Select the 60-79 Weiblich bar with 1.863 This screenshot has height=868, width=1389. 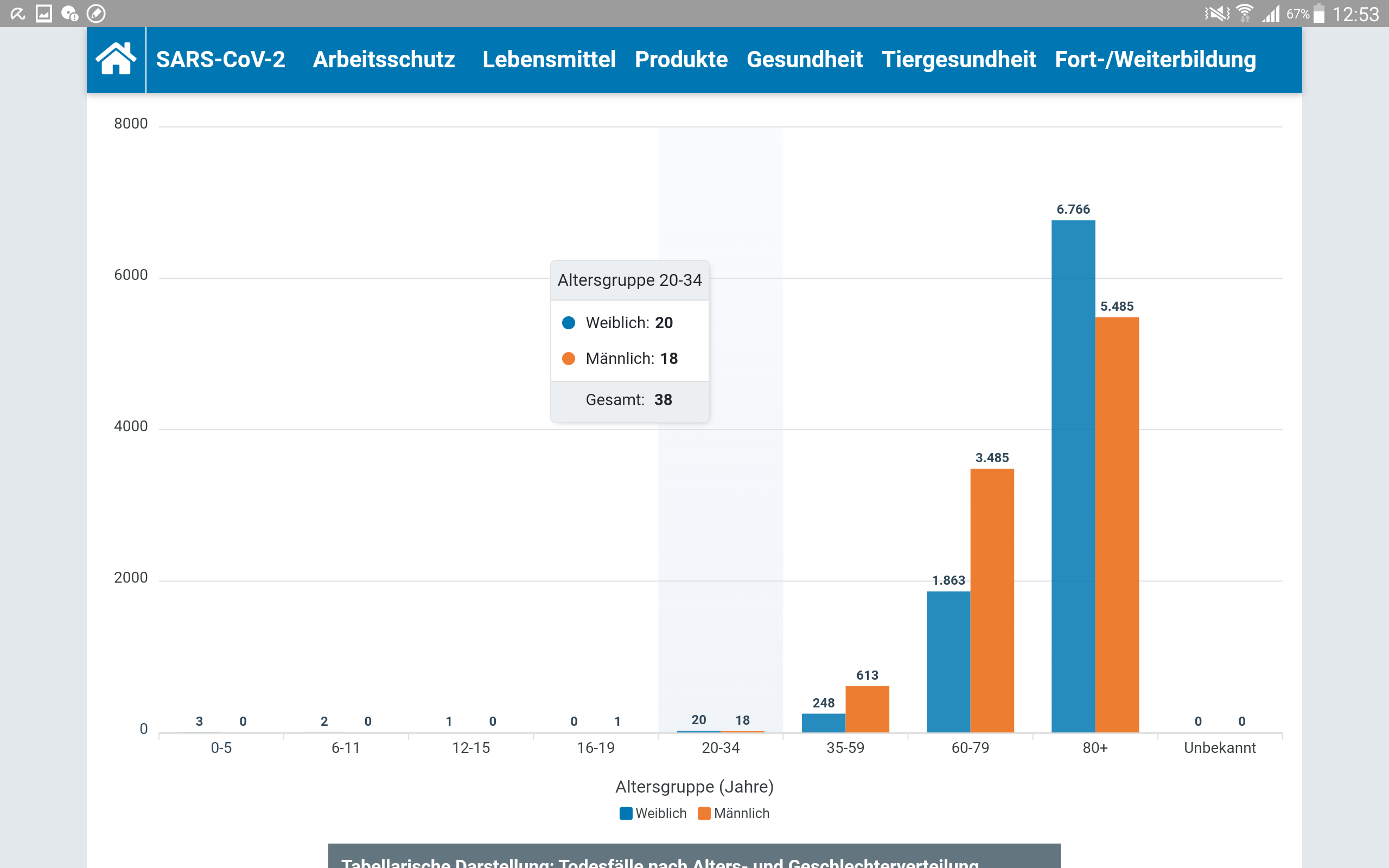[948, 661]
